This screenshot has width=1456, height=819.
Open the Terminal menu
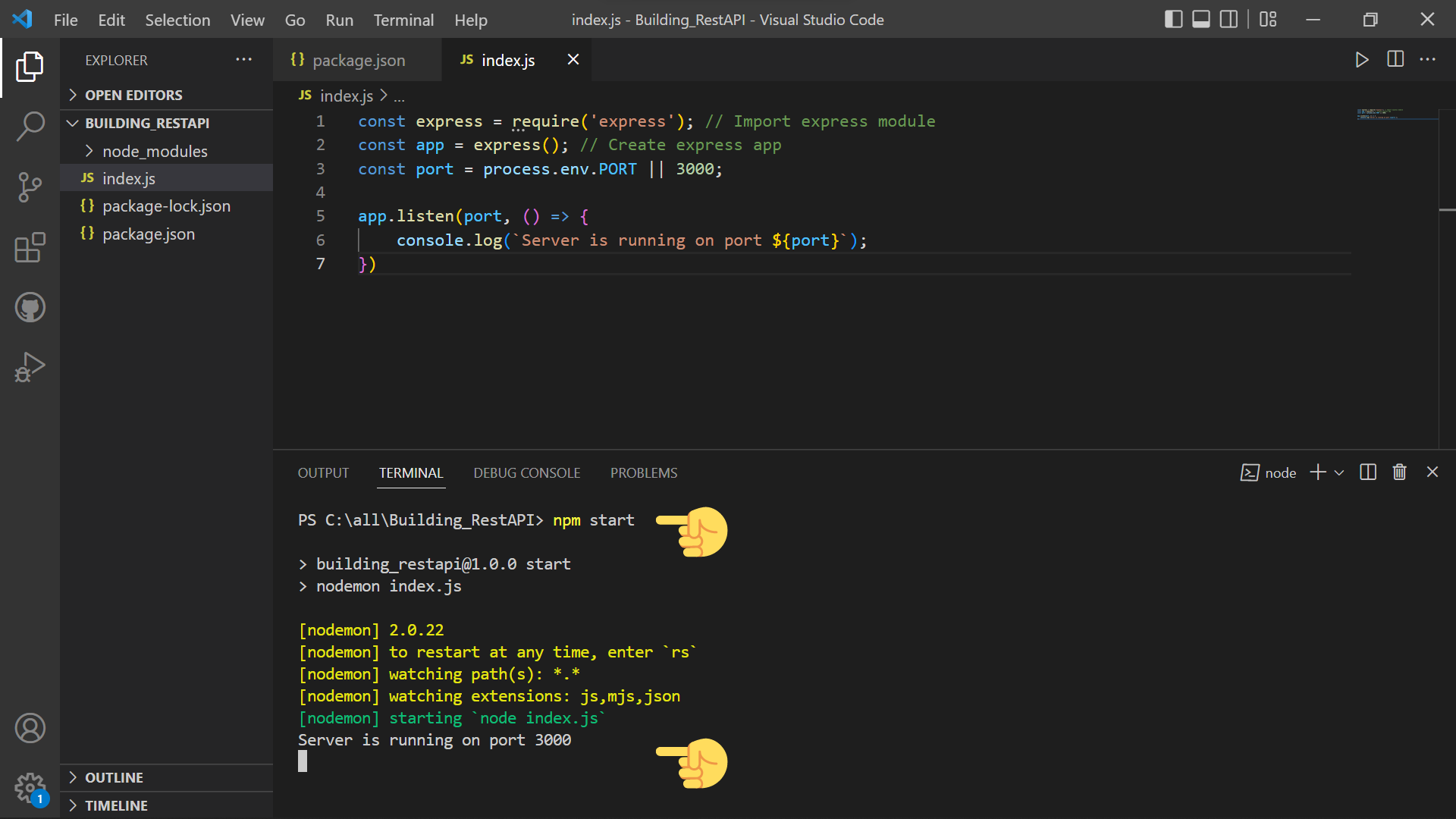[x=403, y=20]
